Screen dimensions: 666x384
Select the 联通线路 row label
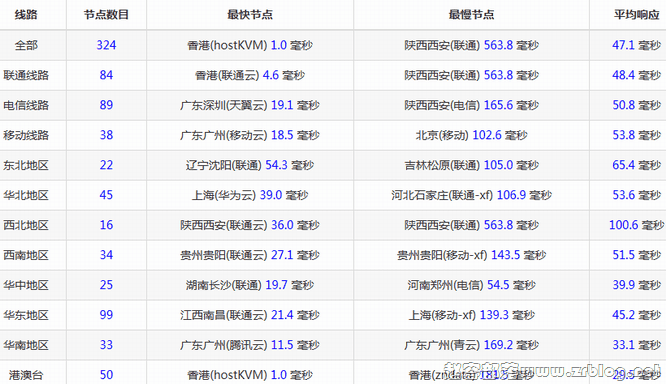26,75
